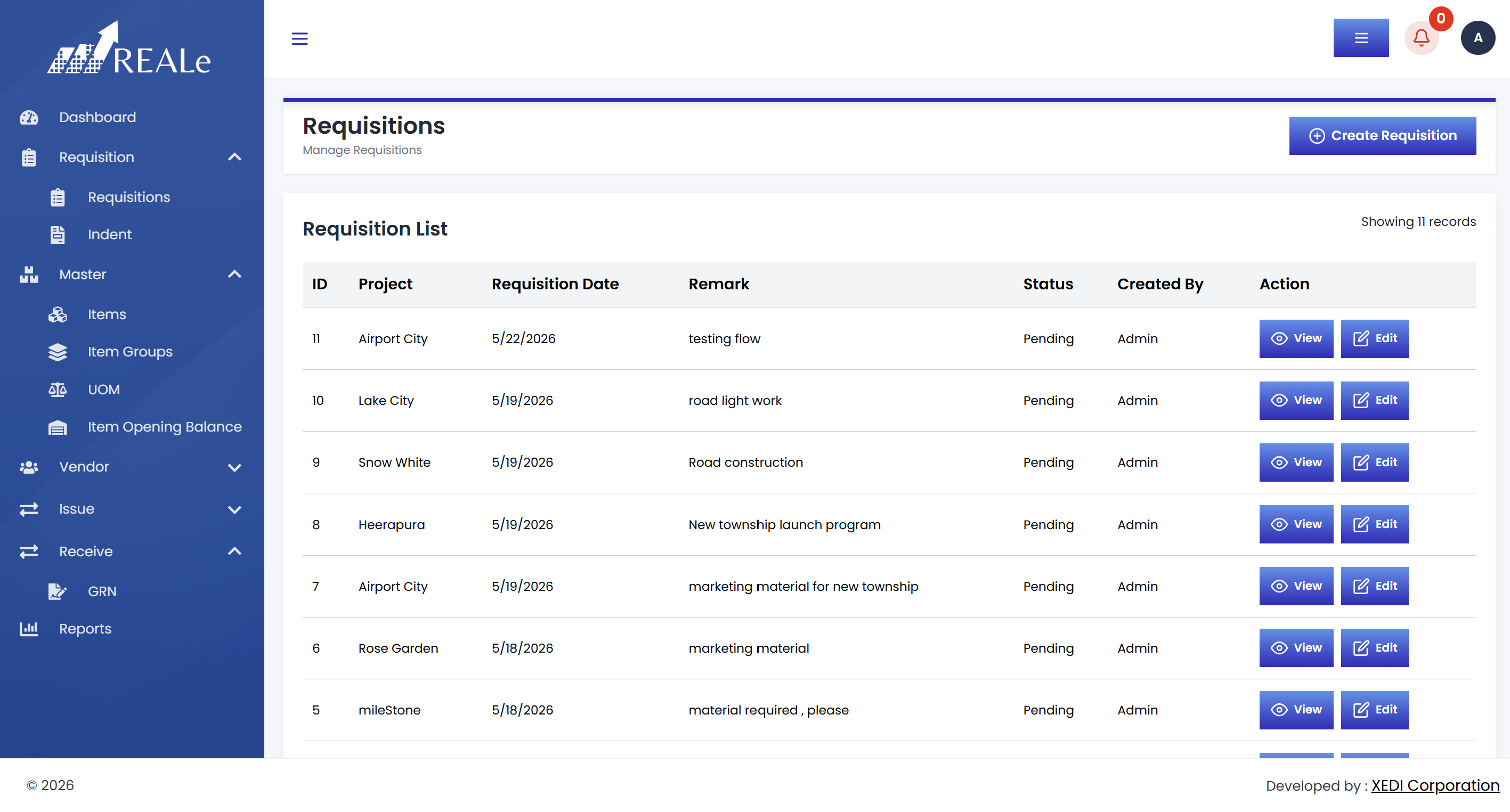Collapse the Receive section chevron
This screenshot has width=1510, height=812.
pos(234,551)
